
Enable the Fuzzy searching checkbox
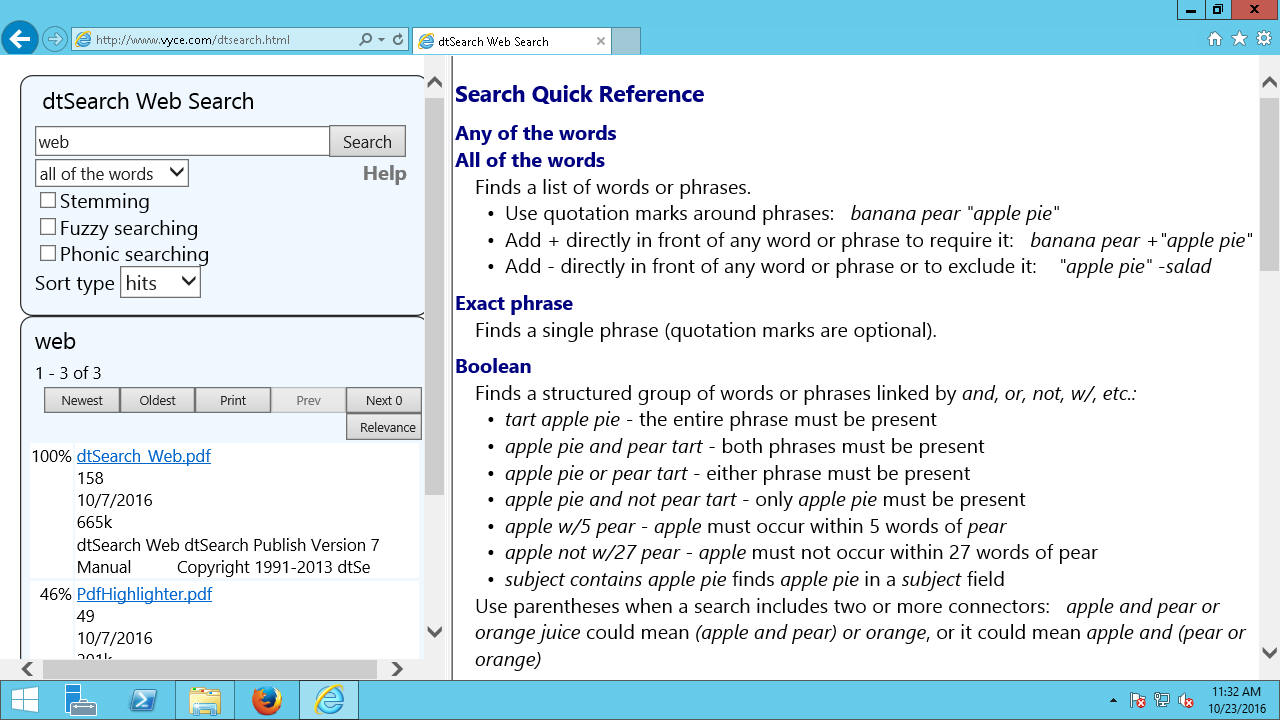[48, 227]
